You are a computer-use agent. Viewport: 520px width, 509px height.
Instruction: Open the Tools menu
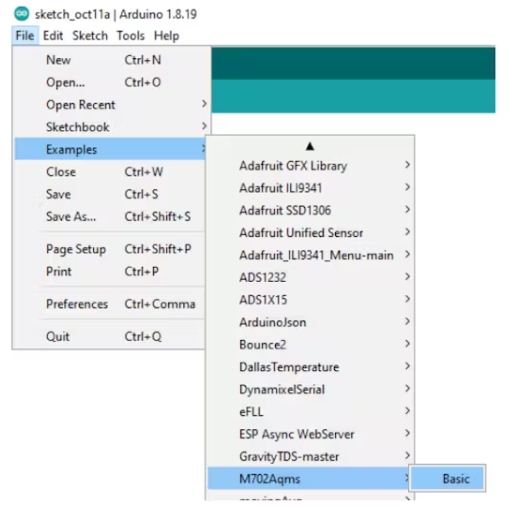pos(131,35)
